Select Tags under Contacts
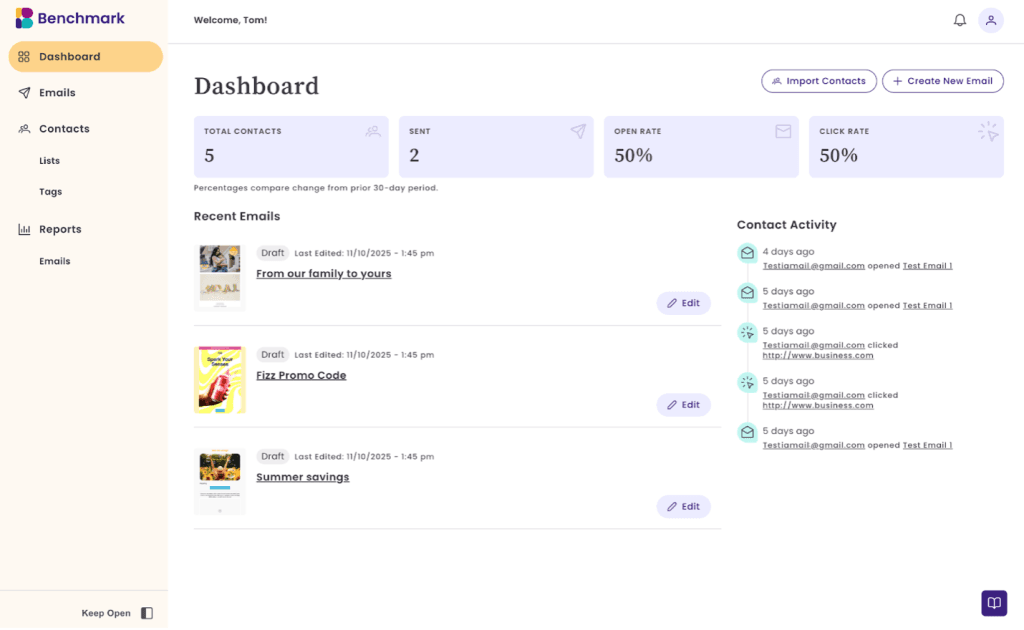Screen dimensions: 1024x630 coord(48,191)
